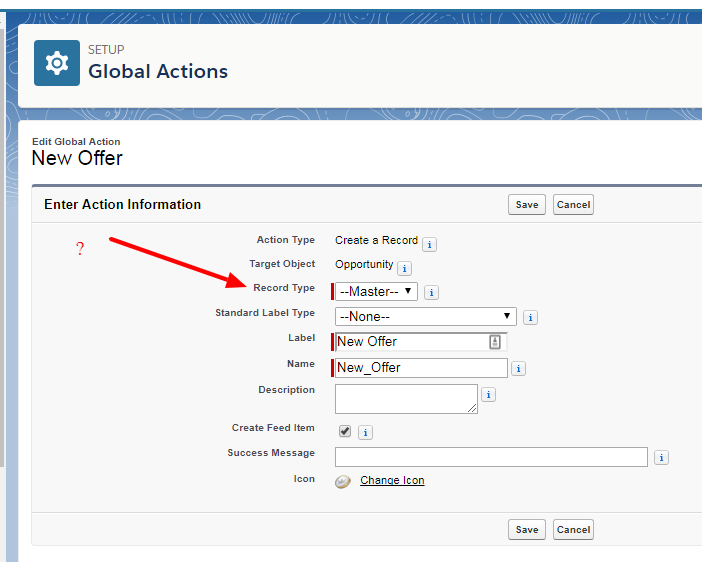This screenshot has width=702, height=562.
Task: Click the info icon next to Record Type
Action: pyautogui.click(x=431, y=293)
